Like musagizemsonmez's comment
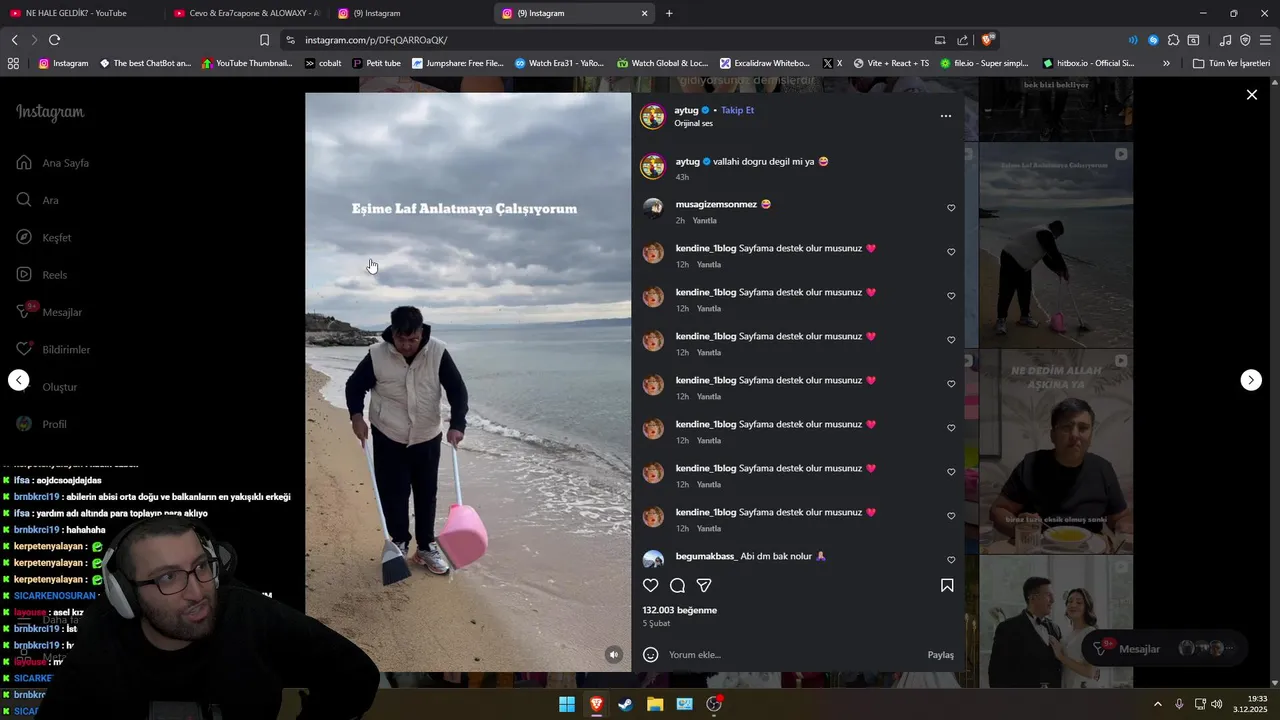 [951, 208]
